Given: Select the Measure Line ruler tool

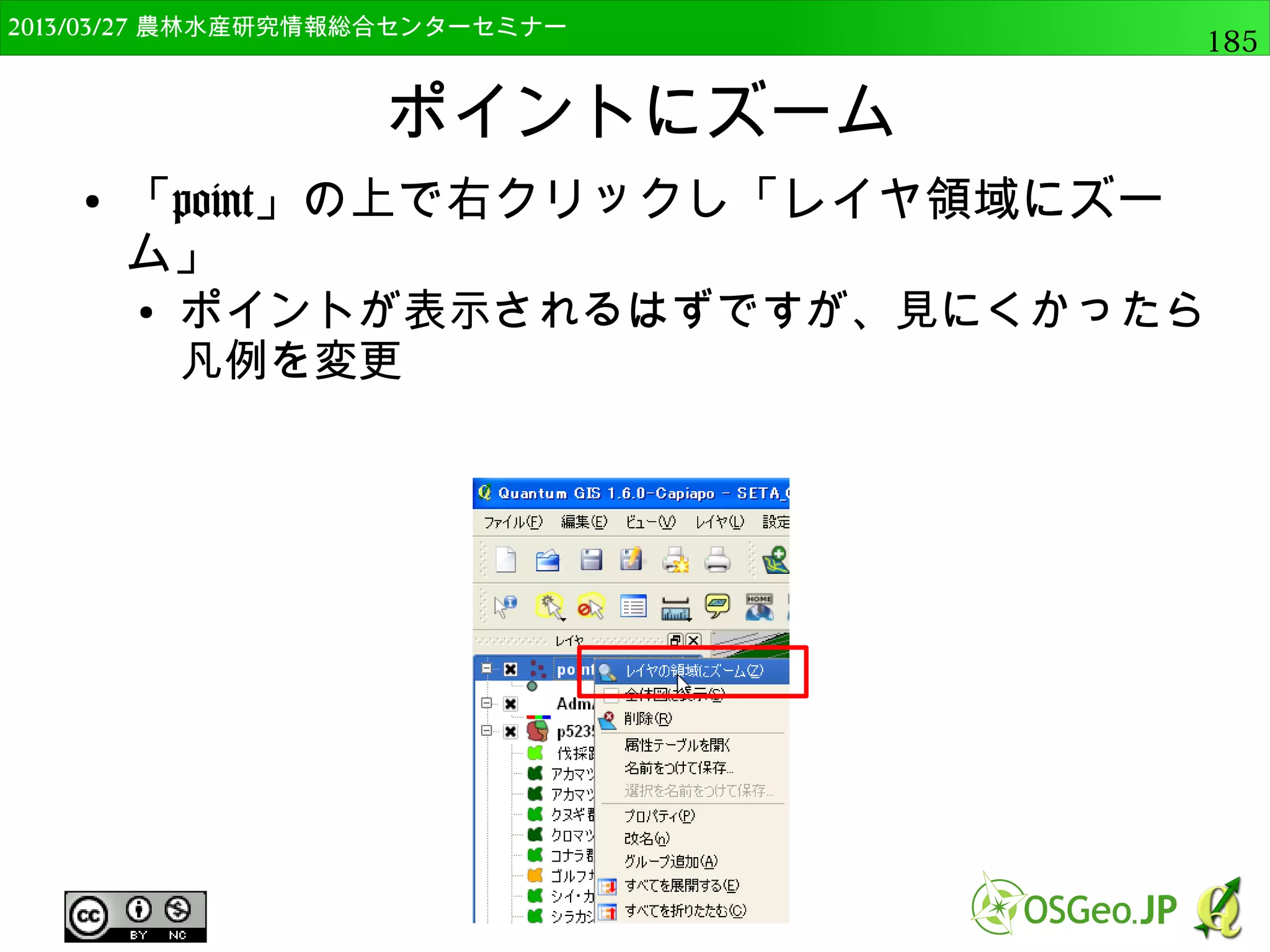Looking at the screenshot, I should pos(675,608).
